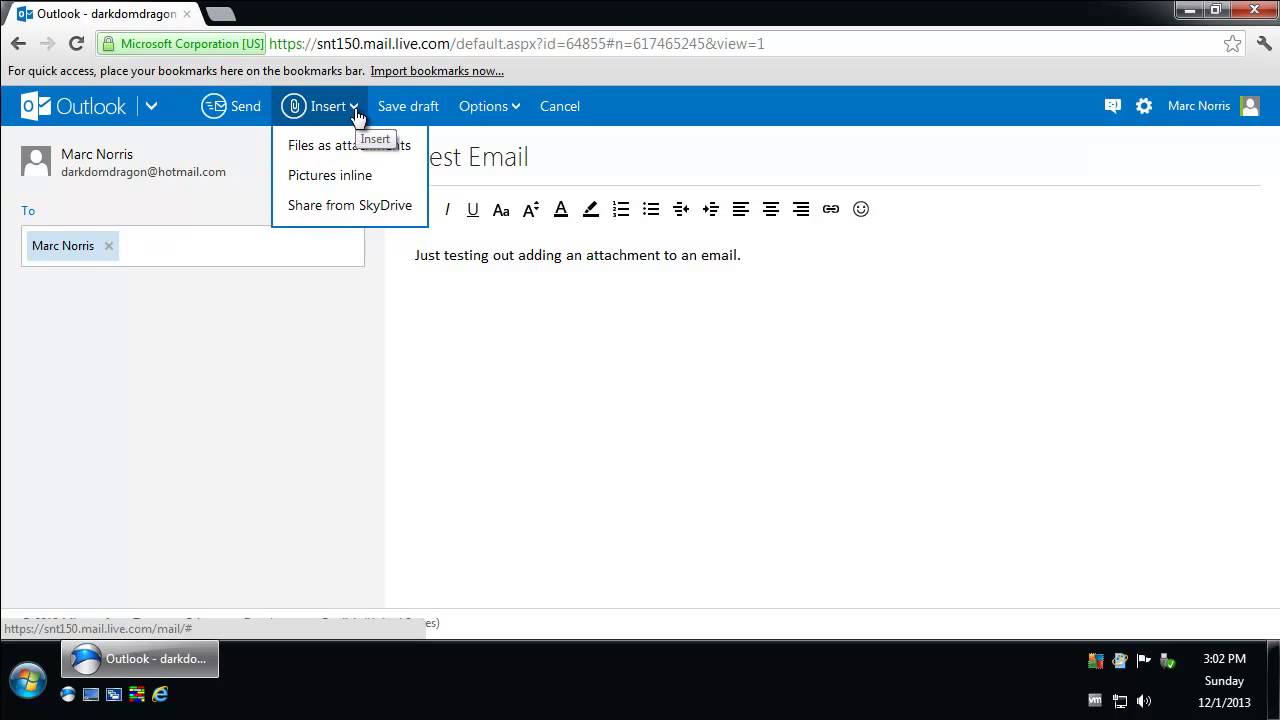
Task: Increase the paragraph indent
Action: (x=711, y=209)
